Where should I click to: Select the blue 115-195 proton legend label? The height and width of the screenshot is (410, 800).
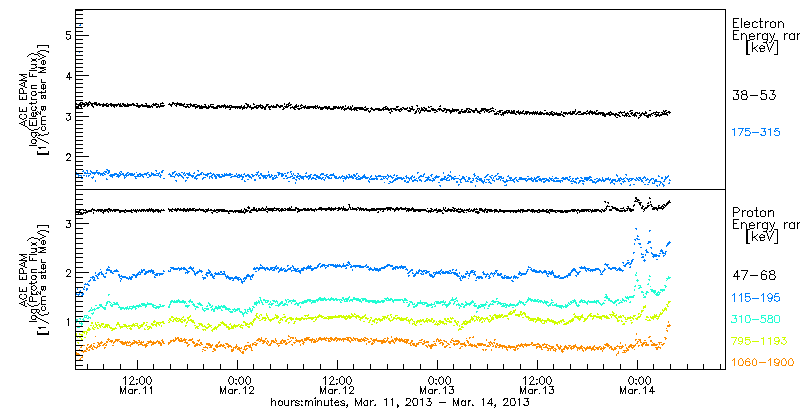(x=756, y=298)
